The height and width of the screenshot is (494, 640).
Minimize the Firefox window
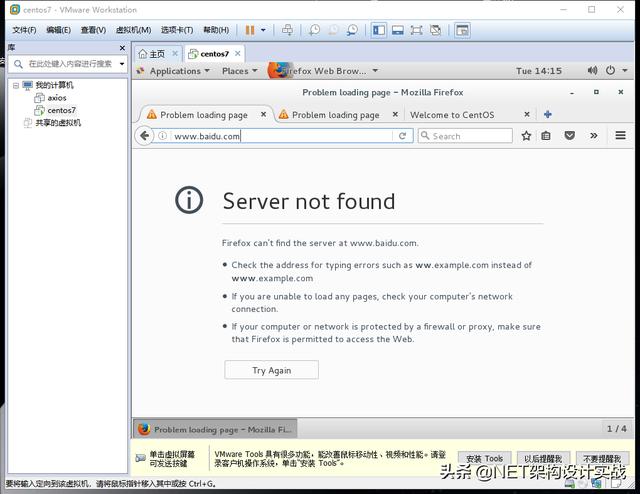572,93
